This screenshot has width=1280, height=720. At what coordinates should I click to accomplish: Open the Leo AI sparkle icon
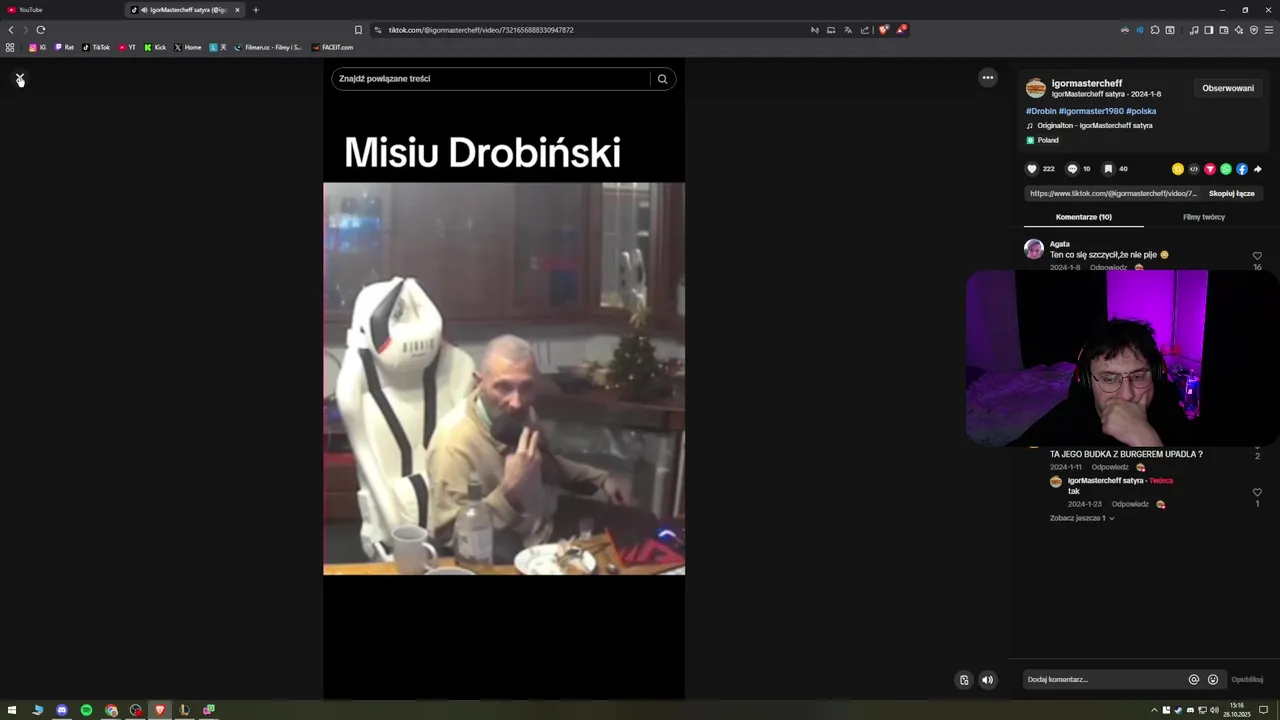[1239, 30]
